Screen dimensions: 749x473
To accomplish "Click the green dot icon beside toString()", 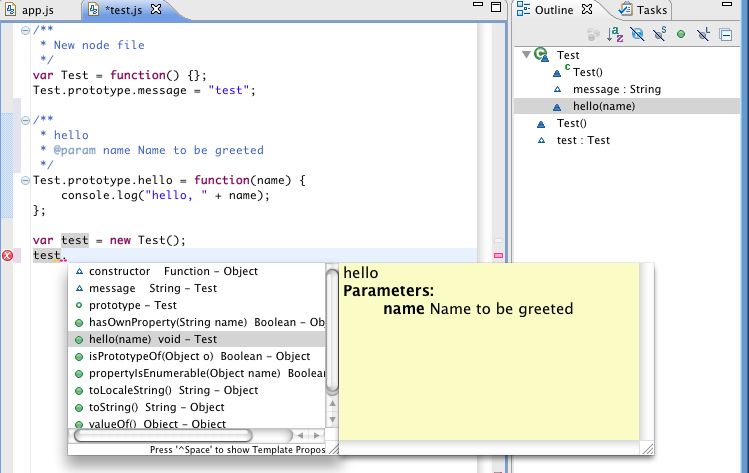I will 79,408.
